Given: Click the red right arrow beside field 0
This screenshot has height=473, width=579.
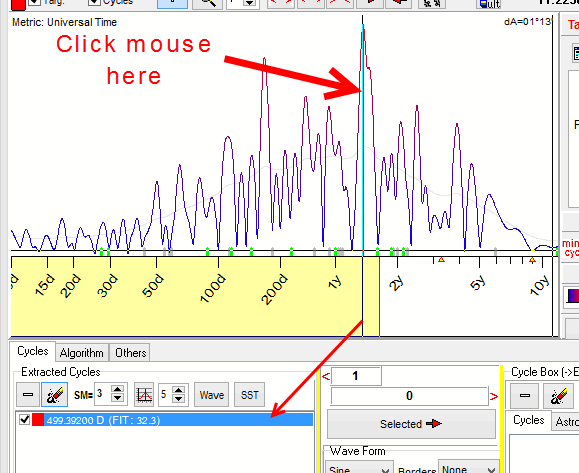Looking at the screenshot, I should click(494, 397).
